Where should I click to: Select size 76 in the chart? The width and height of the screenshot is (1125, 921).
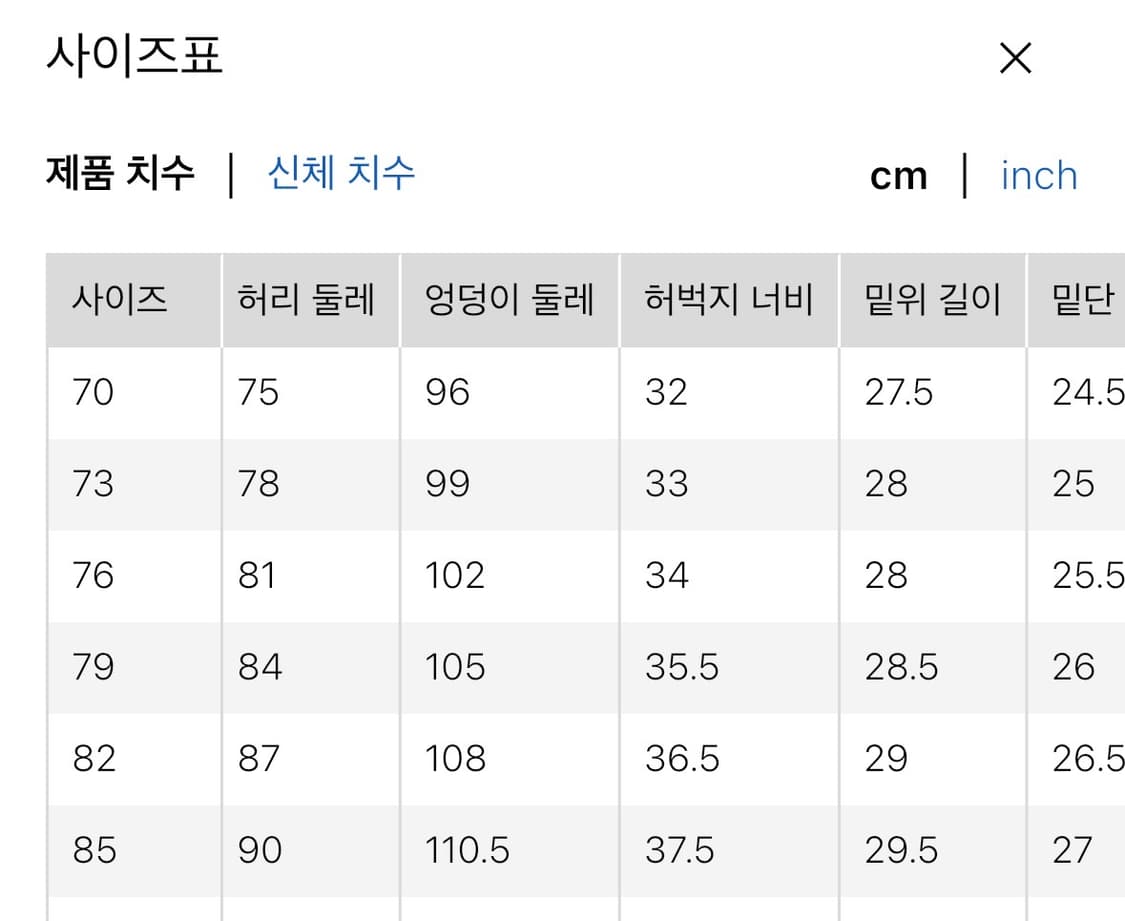pos(92,575)
